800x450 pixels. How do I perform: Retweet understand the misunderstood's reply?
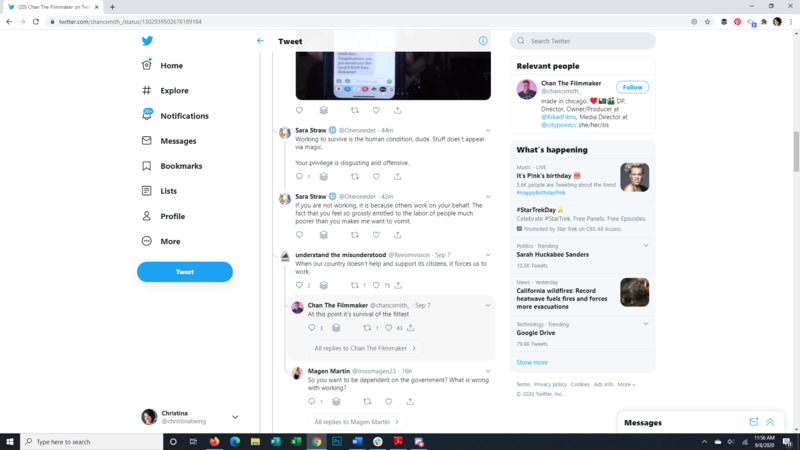click(354, 285)
